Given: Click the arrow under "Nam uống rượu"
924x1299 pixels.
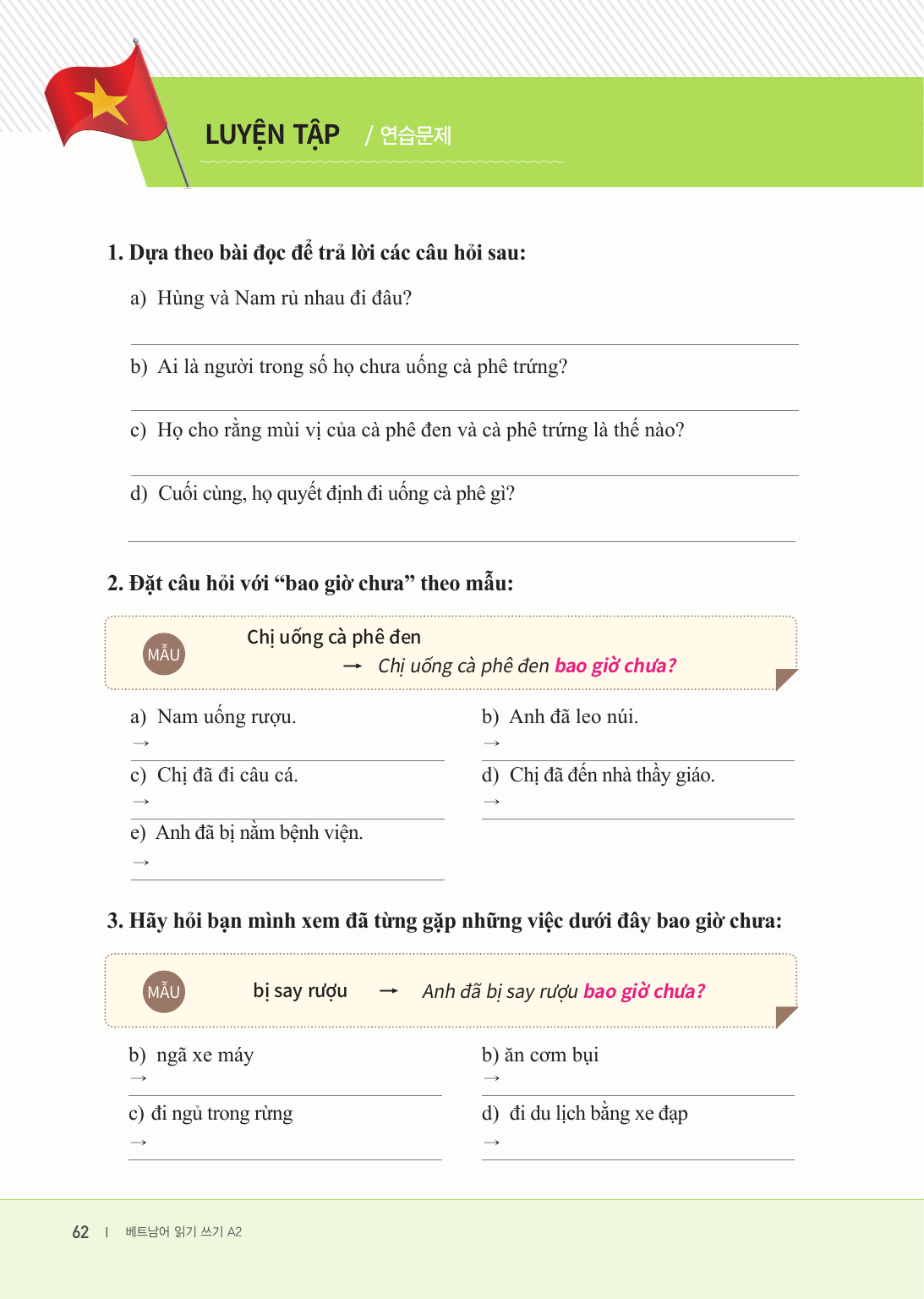Looking at the screenshot, I should point(141,743).
